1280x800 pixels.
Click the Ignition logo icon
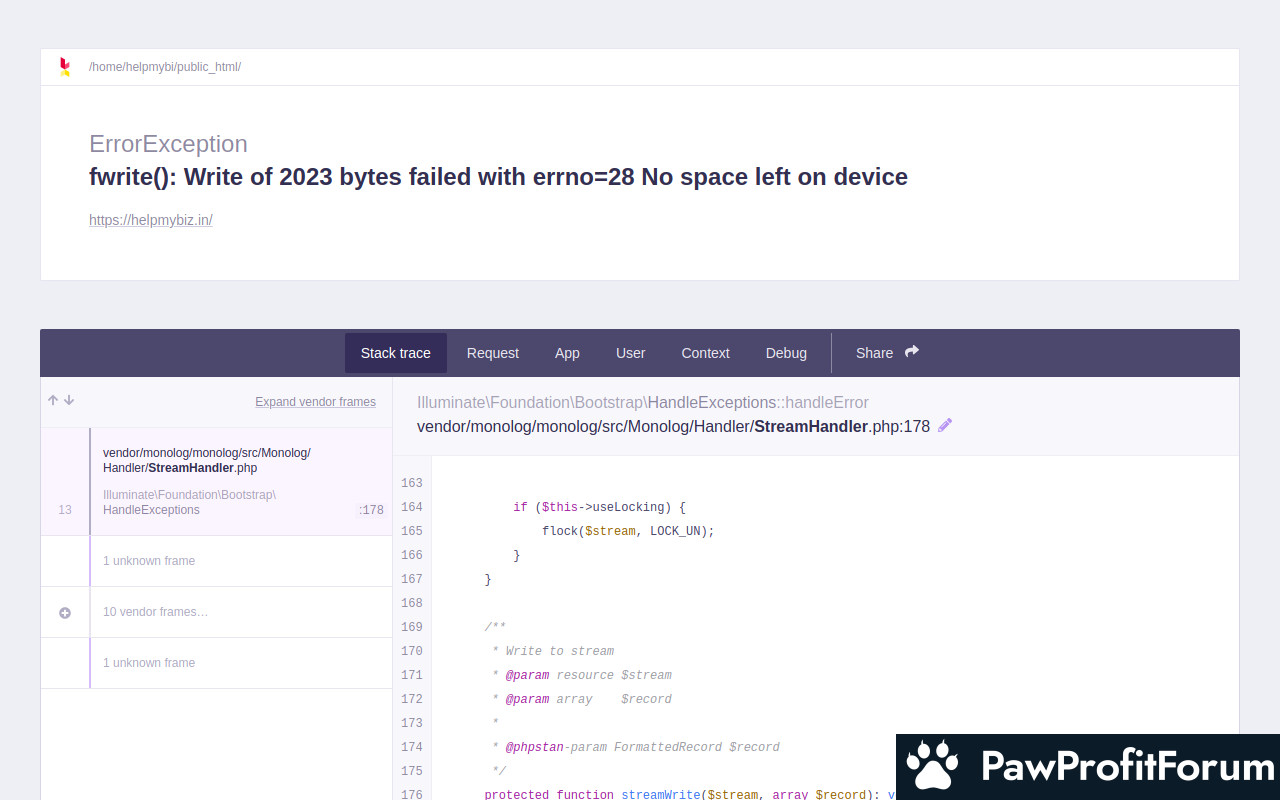[65, 67]
